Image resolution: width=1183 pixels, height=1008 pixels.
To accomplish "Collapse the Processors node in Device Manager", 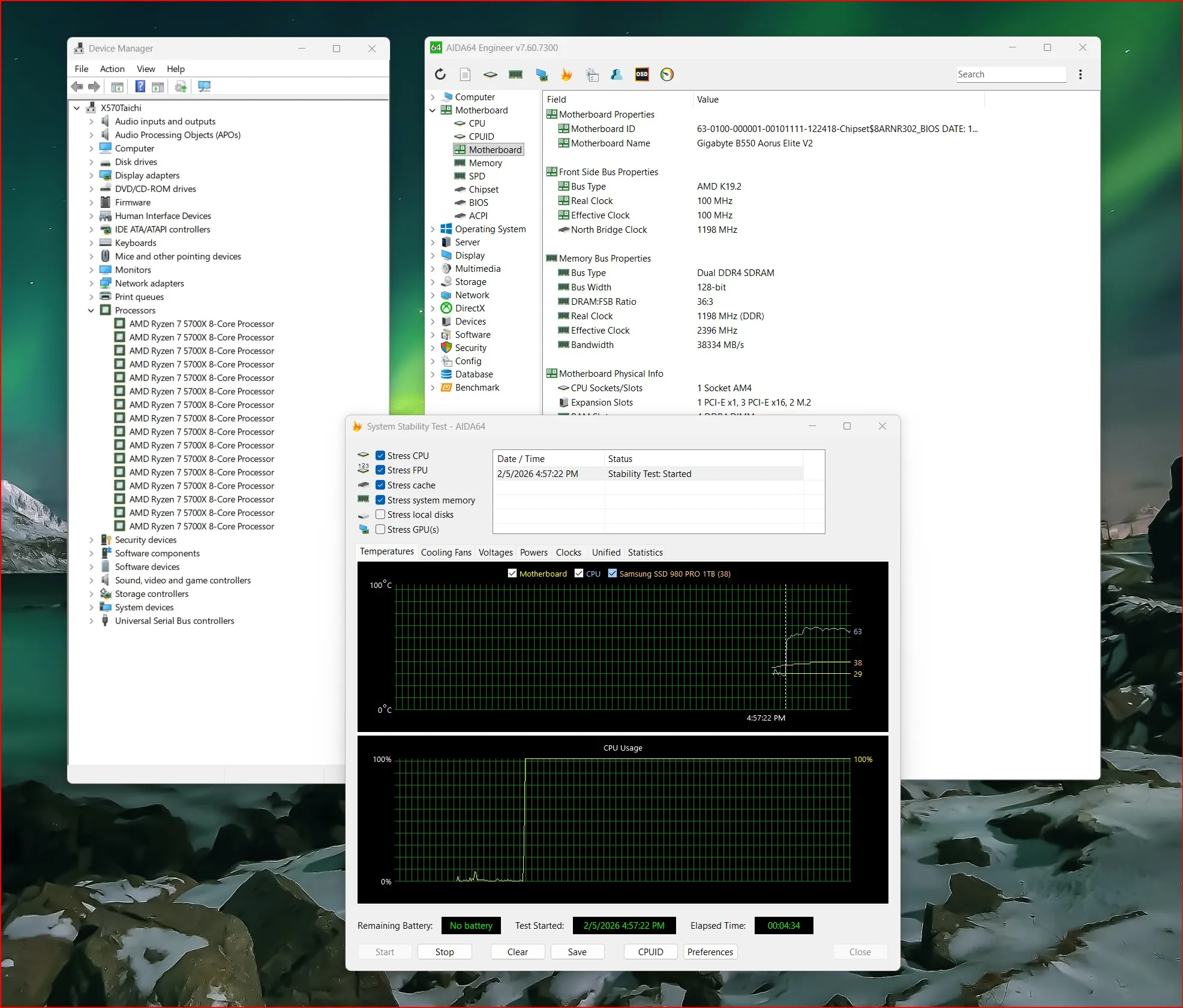I will pyautogui.click(x=91, y=311).
